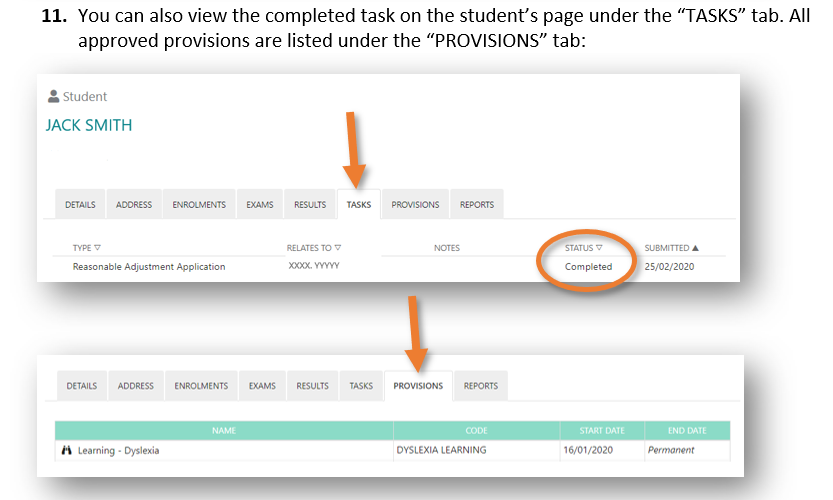Select the DYSLEXIA LEARNING code cell
This screenshot has height=500, width=833.
pyautogui.click(x=441, y=450)
